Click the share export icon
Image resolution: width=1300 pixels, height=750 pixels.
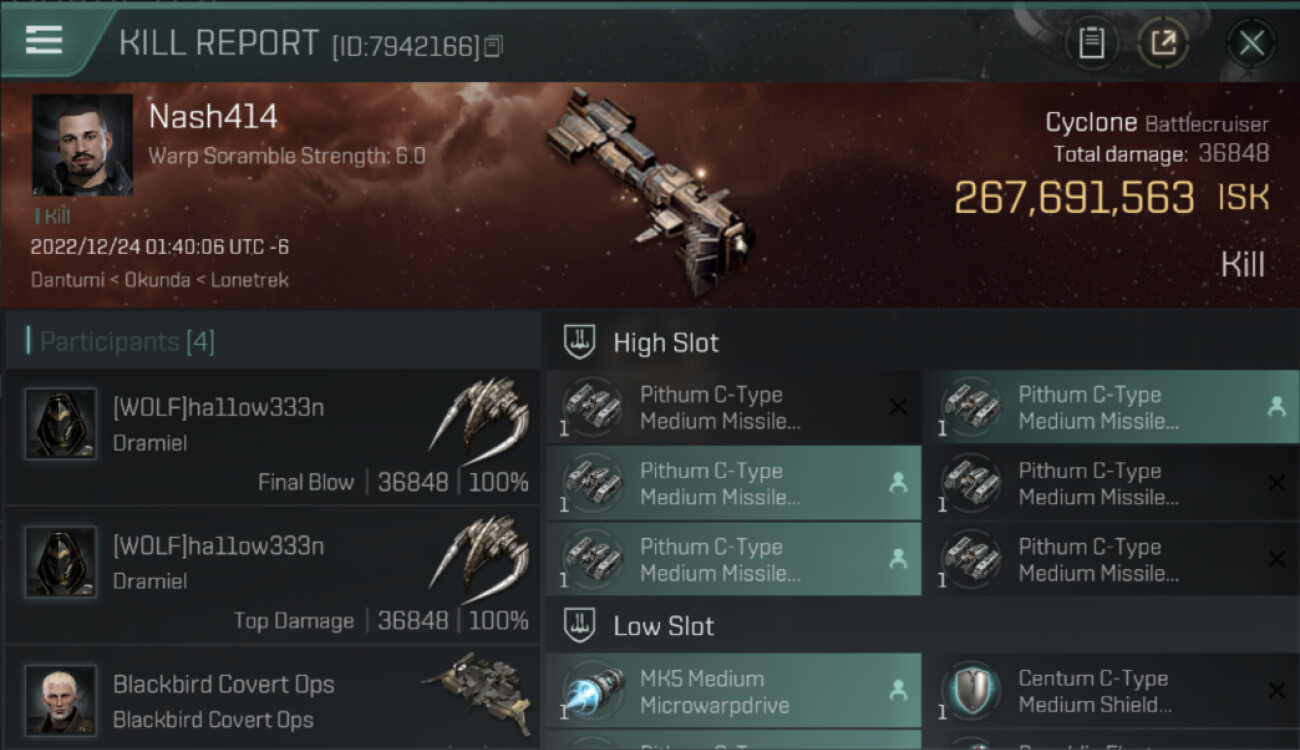(1163, 43)
